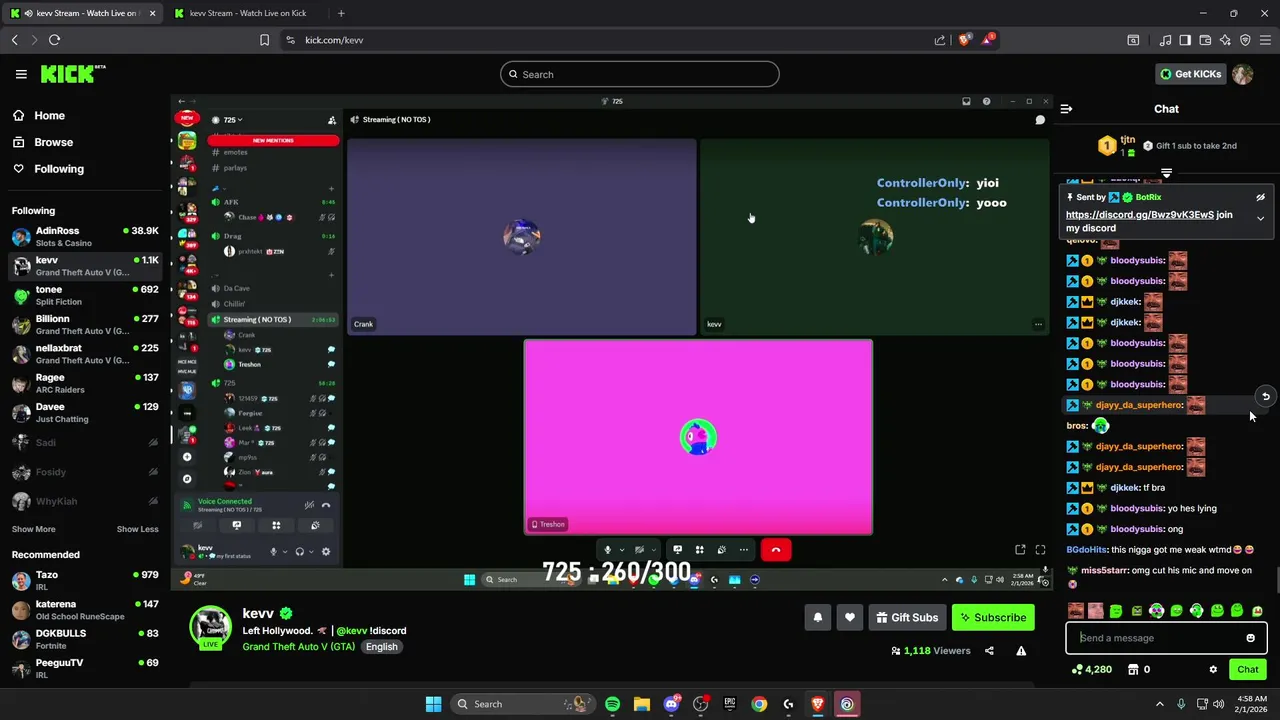Image resolution: width=1280 pixels, height=720 pixels.
Task: Open AdinRoss channel in Following list
Action: click(85, 236)
